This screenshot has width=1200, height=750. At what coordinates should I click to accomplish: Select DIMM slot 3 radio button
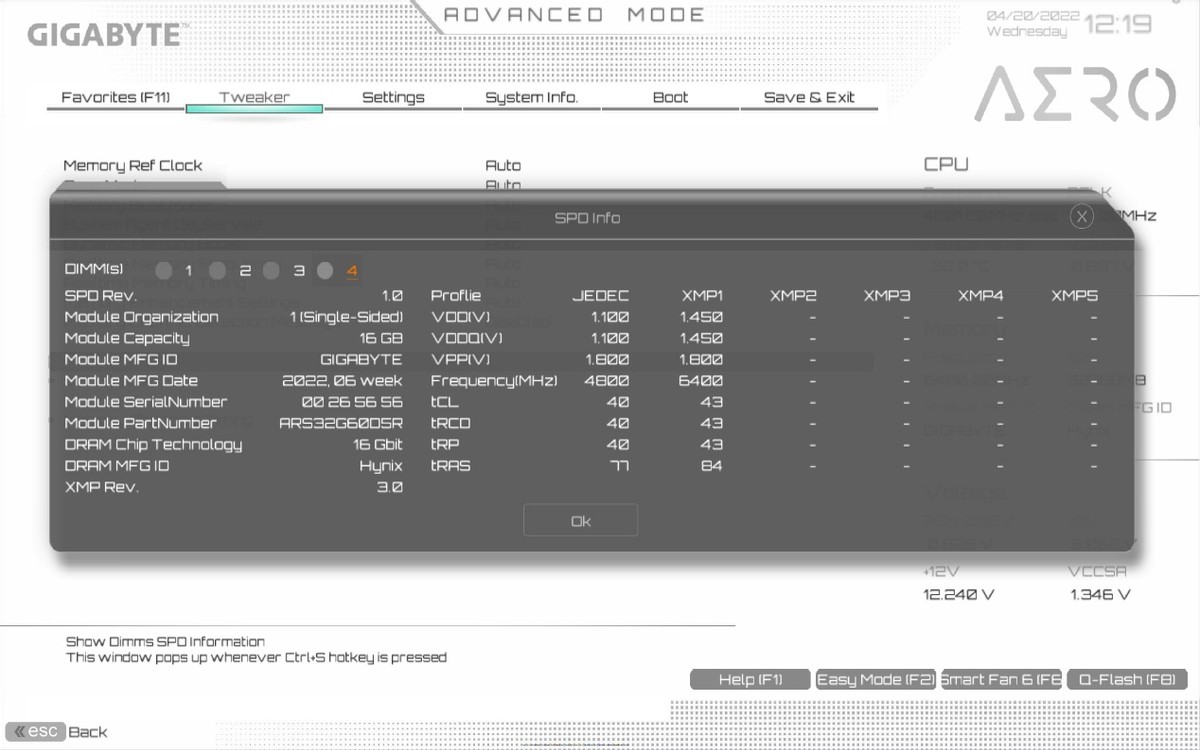(270, 270)
